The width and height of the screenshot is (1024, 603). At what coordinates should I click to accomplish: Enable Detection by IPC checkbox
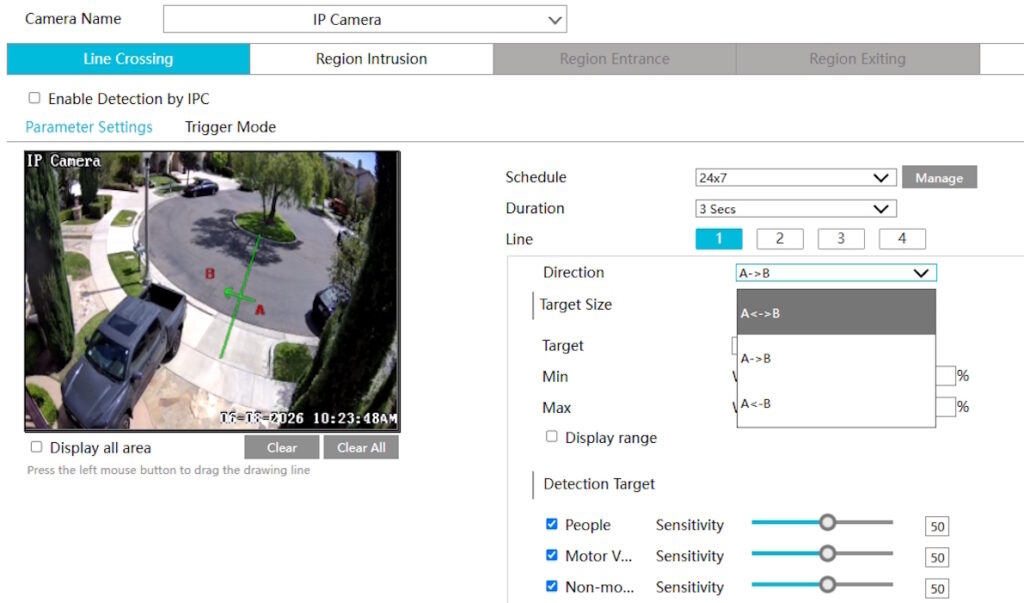(35, 98)
